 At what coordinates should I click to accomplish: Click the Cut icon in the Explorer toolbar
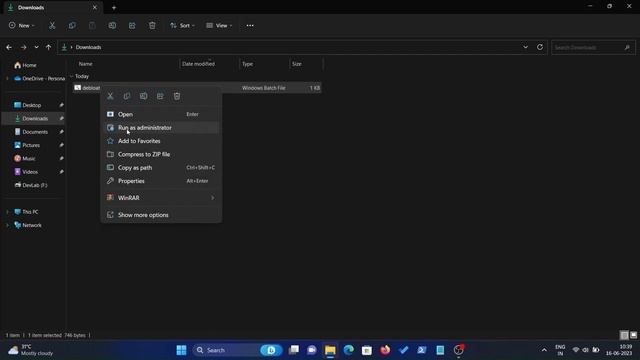coord(52,25)
